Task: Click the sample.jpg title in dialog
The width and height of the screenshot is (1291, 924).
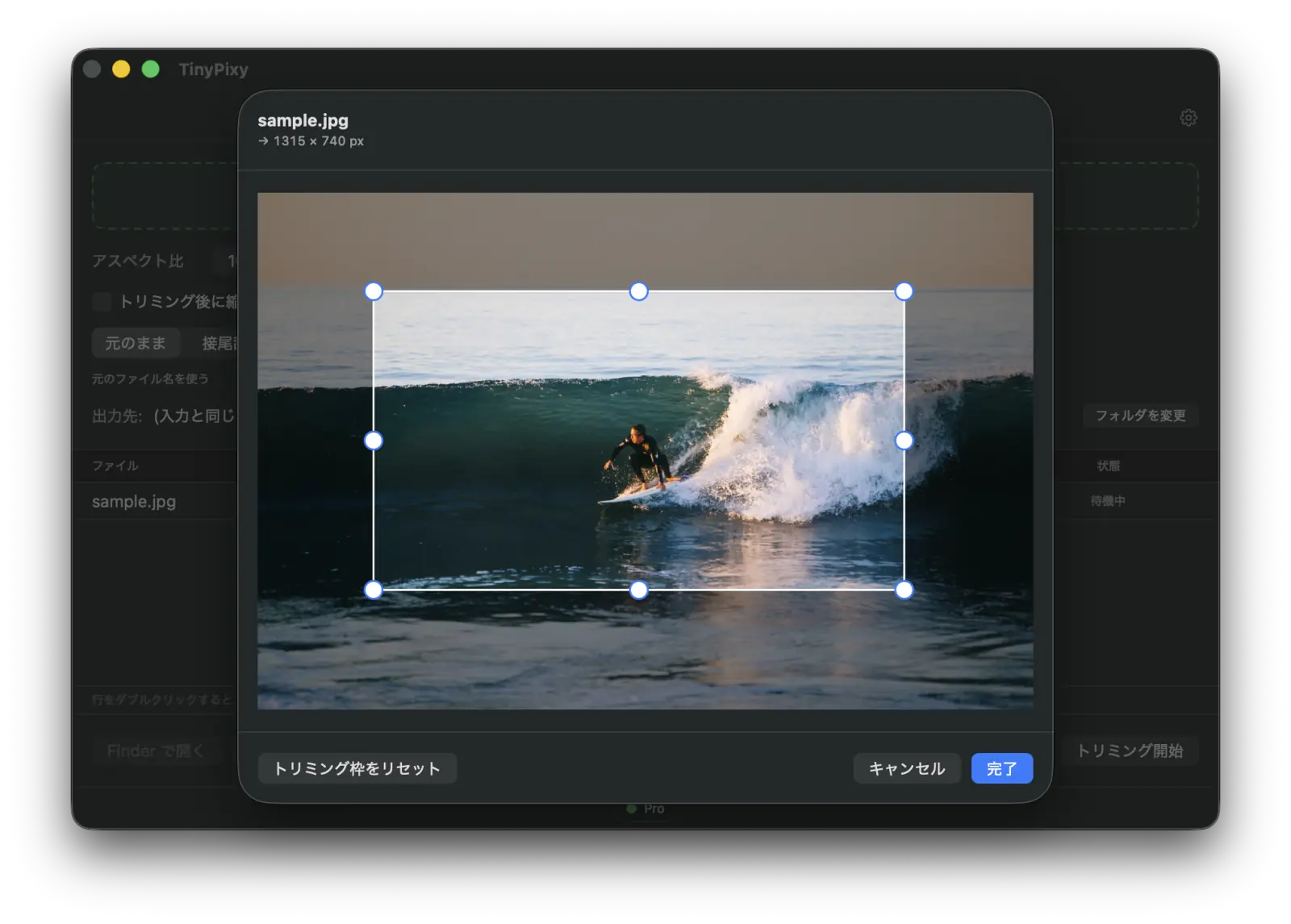Action: (x=303, y=120)
